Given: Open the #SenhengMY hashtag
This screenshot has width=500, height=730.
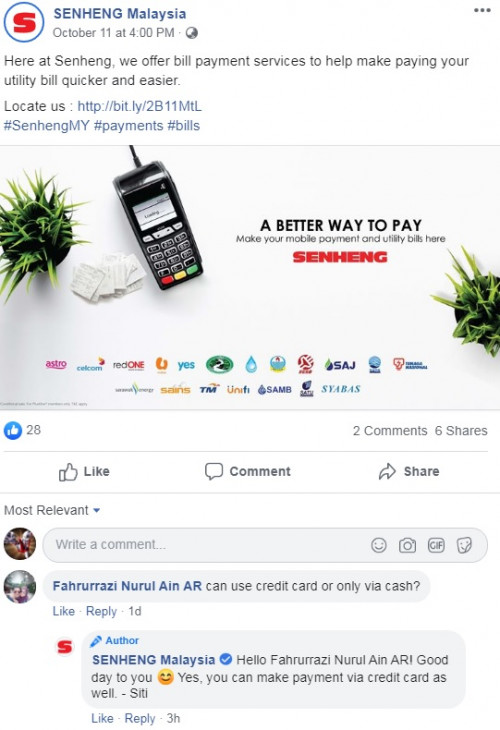Looking at the screenshot, I should click(x=47, y=126).
